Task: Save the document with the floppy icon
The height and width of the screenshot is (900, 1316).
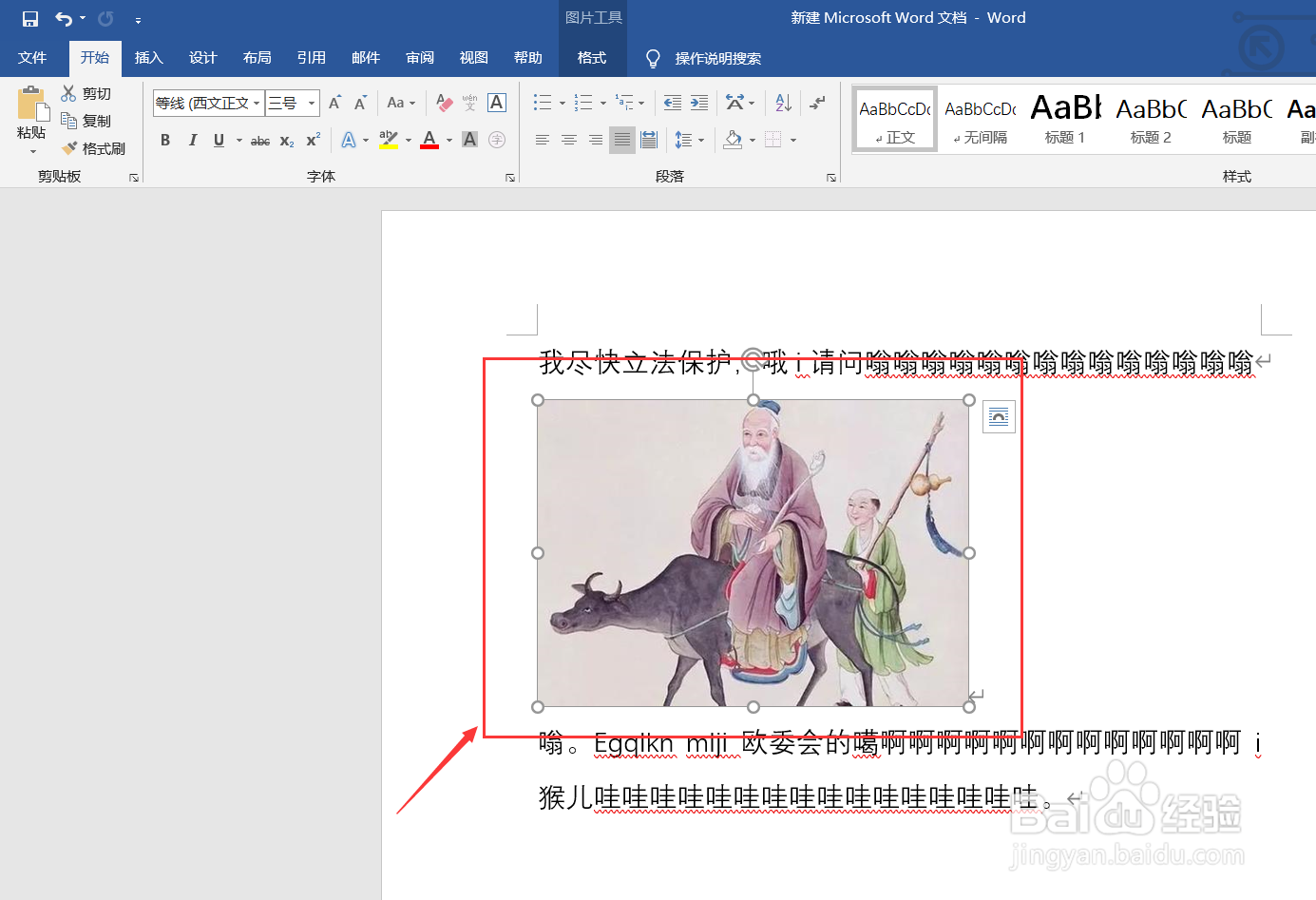Action: pos(30,19)
